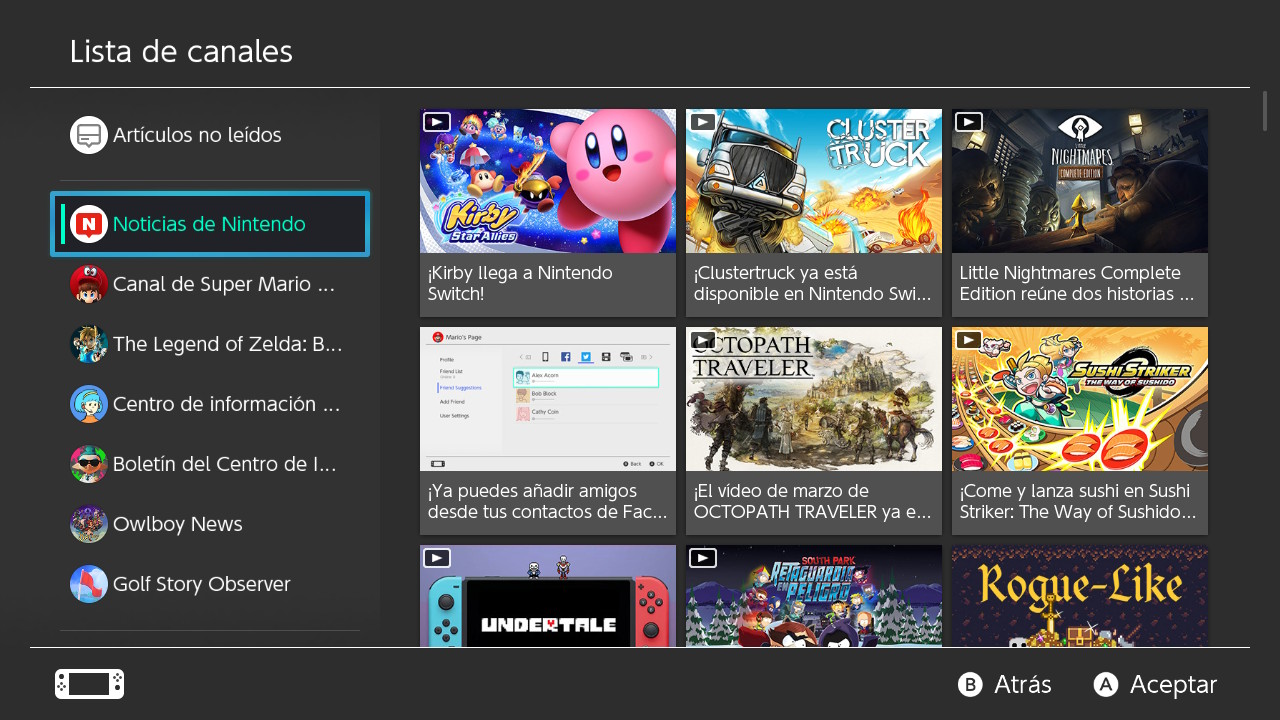Click the Switch console icon in footer

[89, 684]
